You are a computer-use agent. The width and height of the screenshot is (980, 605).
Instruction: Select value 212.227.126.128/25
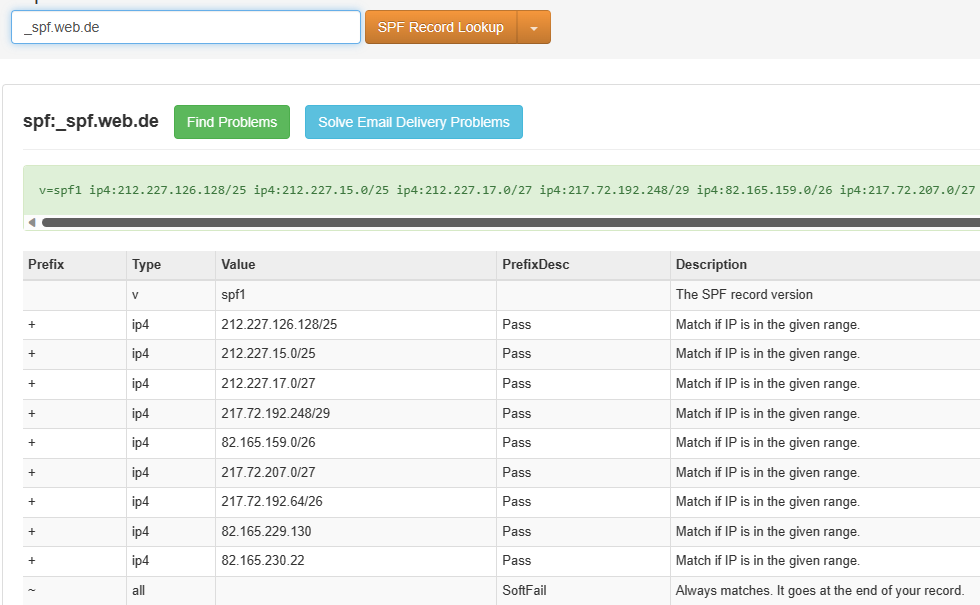(x=279, y=324)
